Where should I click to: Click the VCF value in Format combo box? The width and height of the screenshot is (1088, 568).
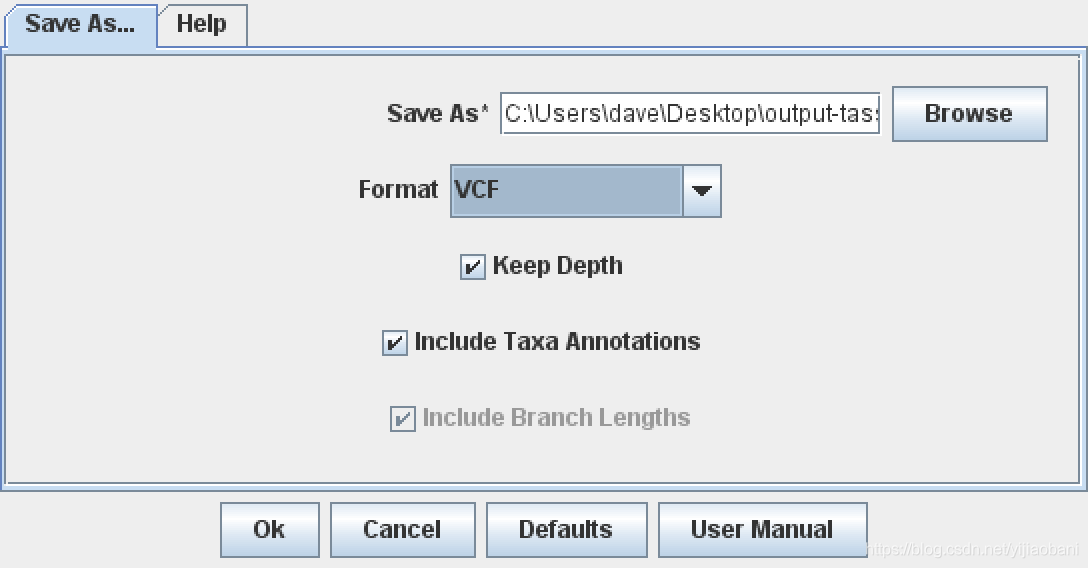click(x=566, y=190)
